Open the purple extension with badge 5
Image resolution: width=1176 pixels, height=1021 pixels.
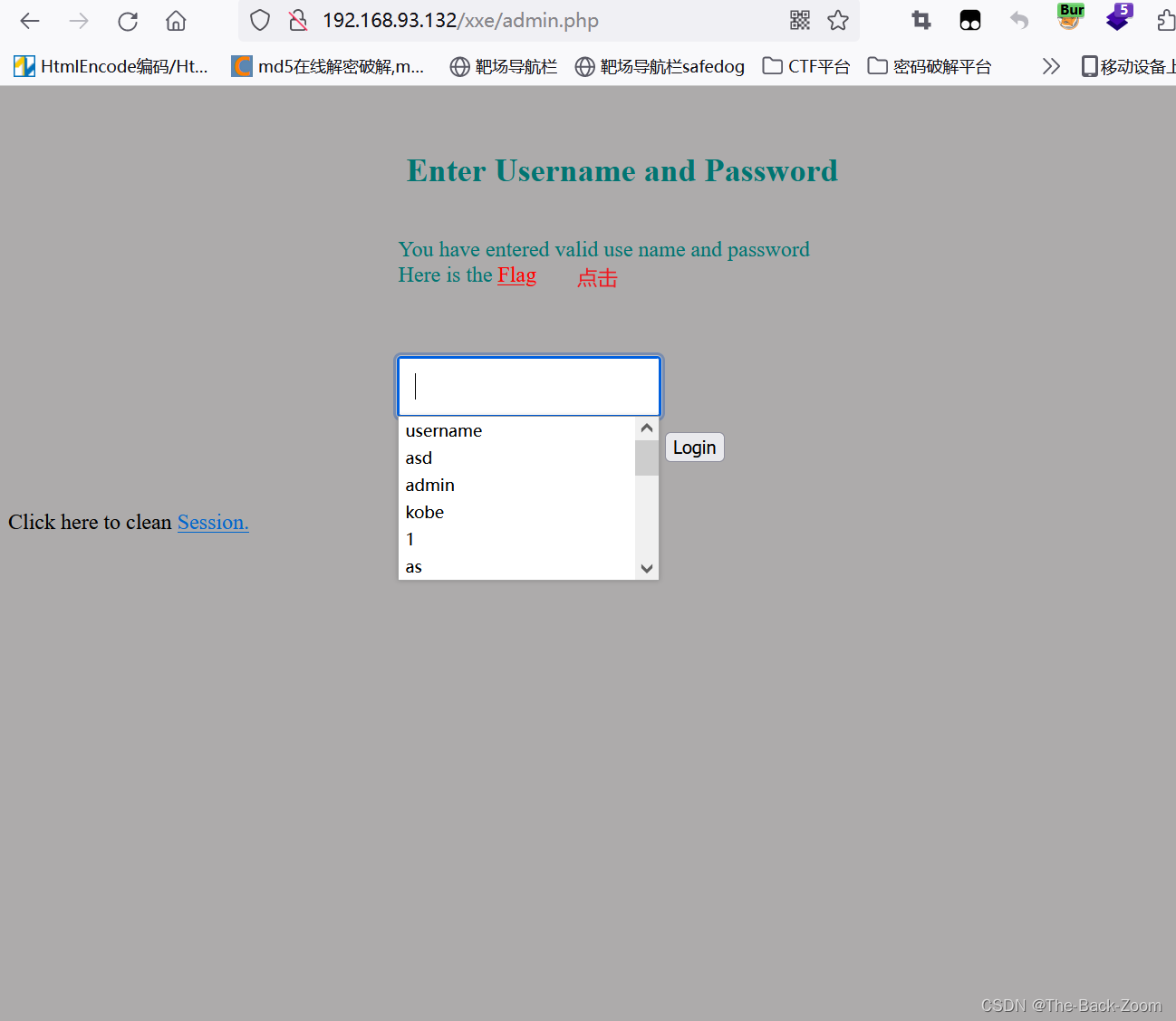1120,17
